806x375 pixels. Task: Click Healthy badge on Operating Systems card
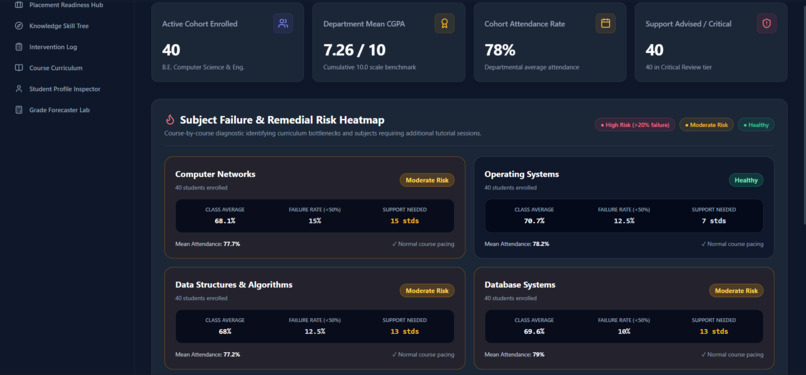[x=746, y=180]
